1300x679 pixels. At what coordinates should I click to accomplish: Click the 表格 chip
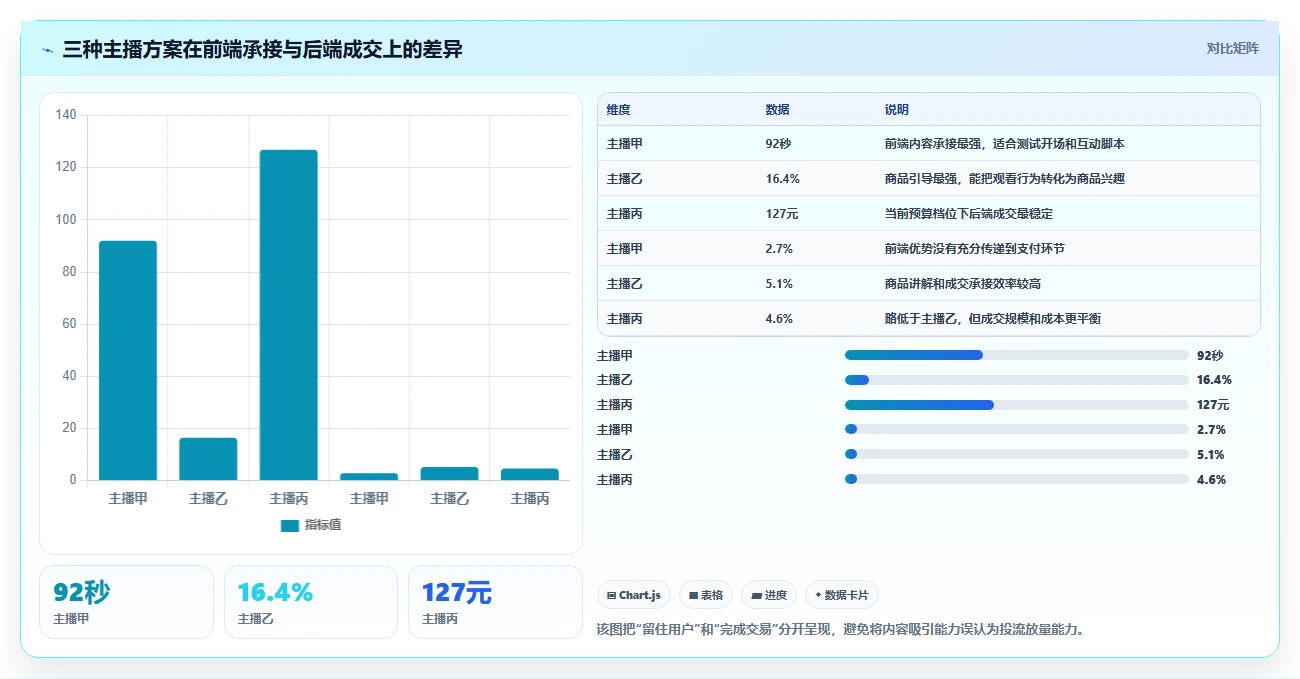706,595
